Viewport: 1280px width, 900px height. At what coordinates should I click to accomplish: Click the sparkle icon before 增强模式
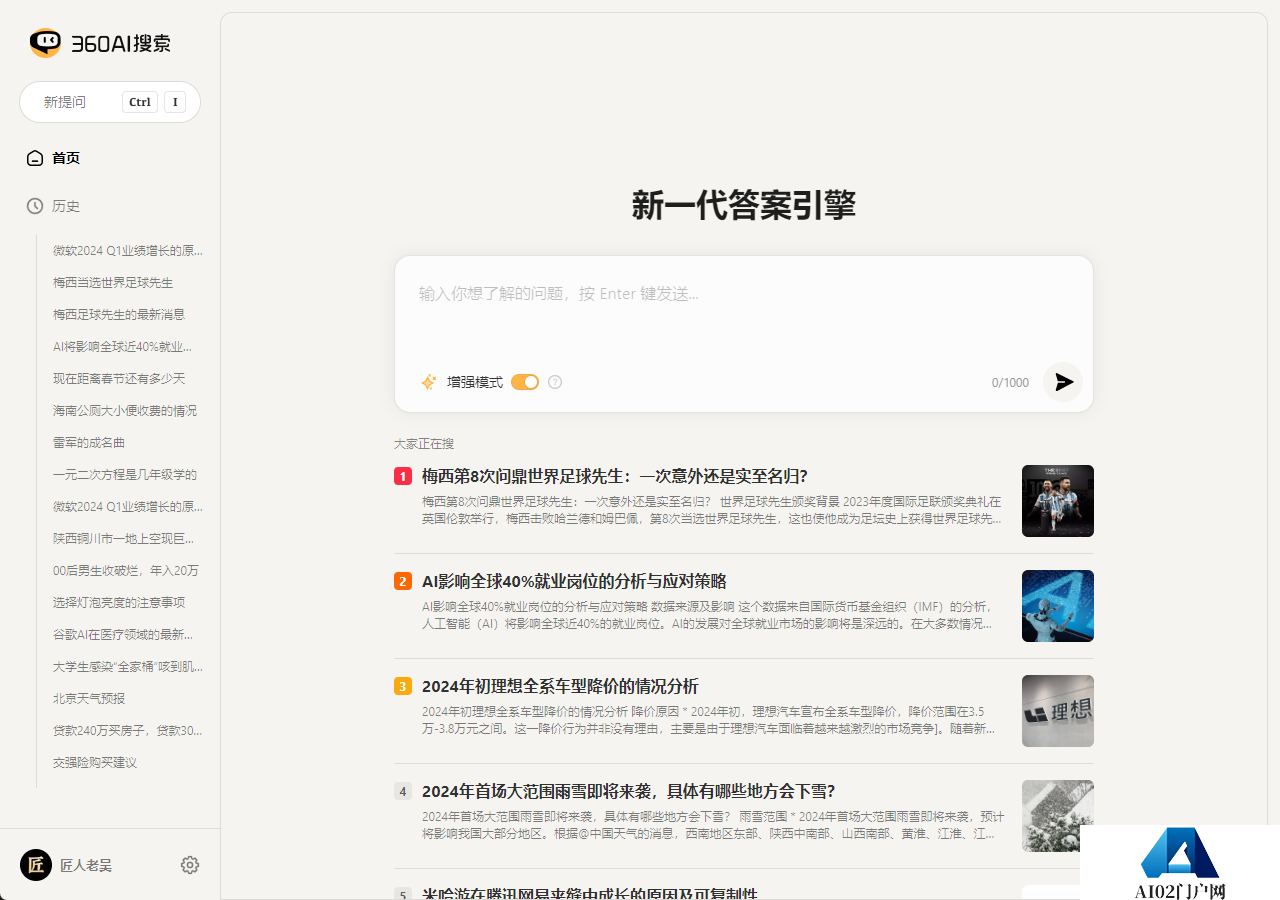coord(428,382)
